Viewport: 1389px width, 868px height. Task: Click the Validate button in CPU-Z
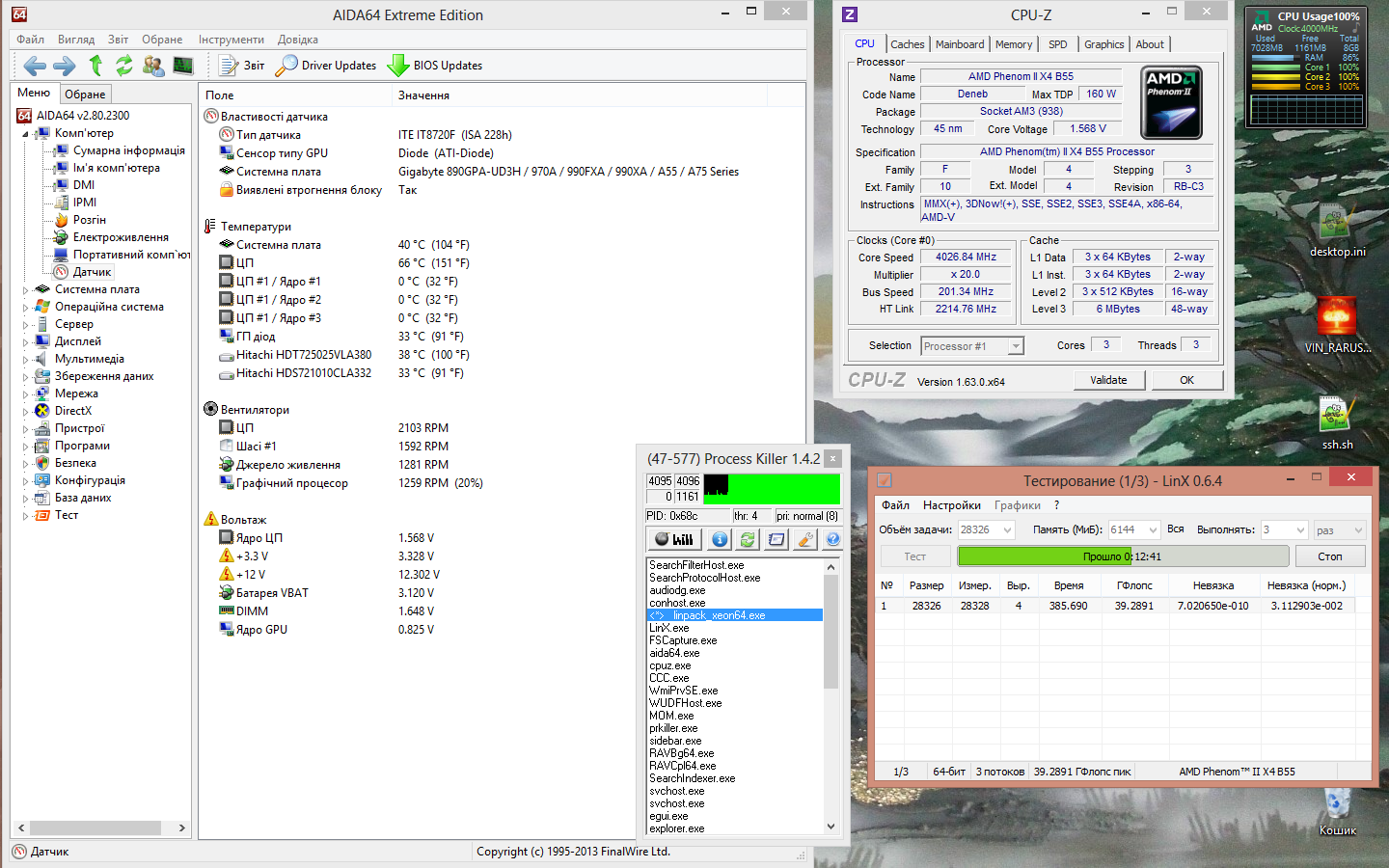coord(1108,380)
